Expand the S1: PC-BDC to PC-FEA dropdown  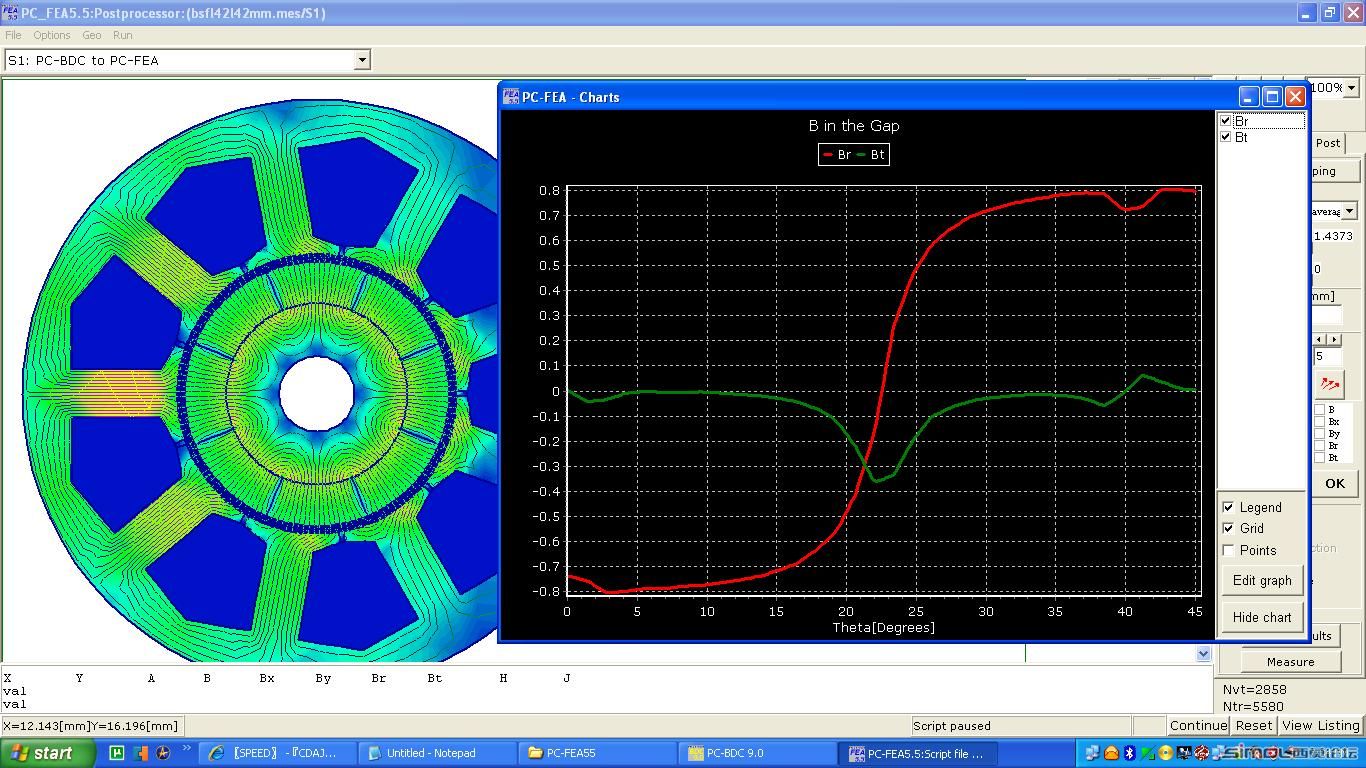point(362,60)
